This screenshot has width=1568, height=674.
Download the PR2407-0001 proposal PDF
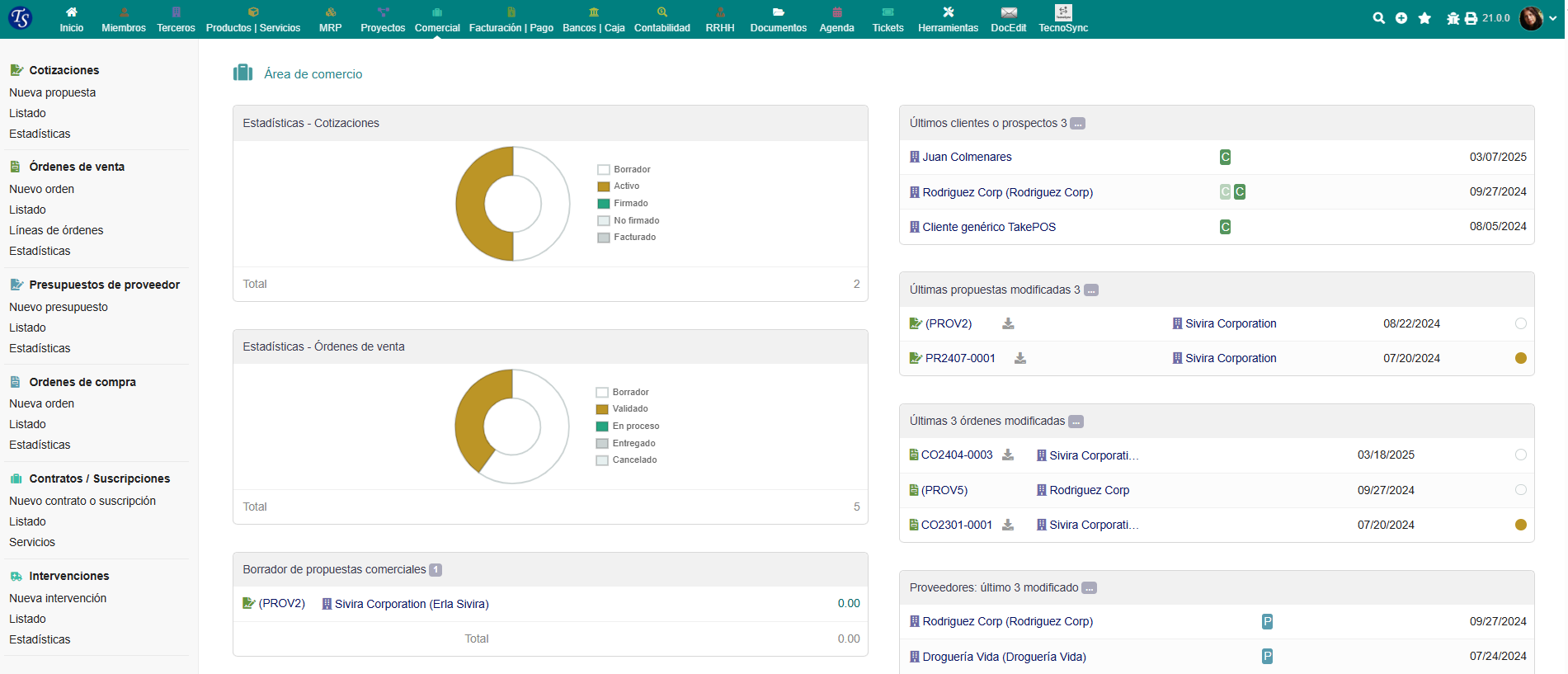(1020, 358)
